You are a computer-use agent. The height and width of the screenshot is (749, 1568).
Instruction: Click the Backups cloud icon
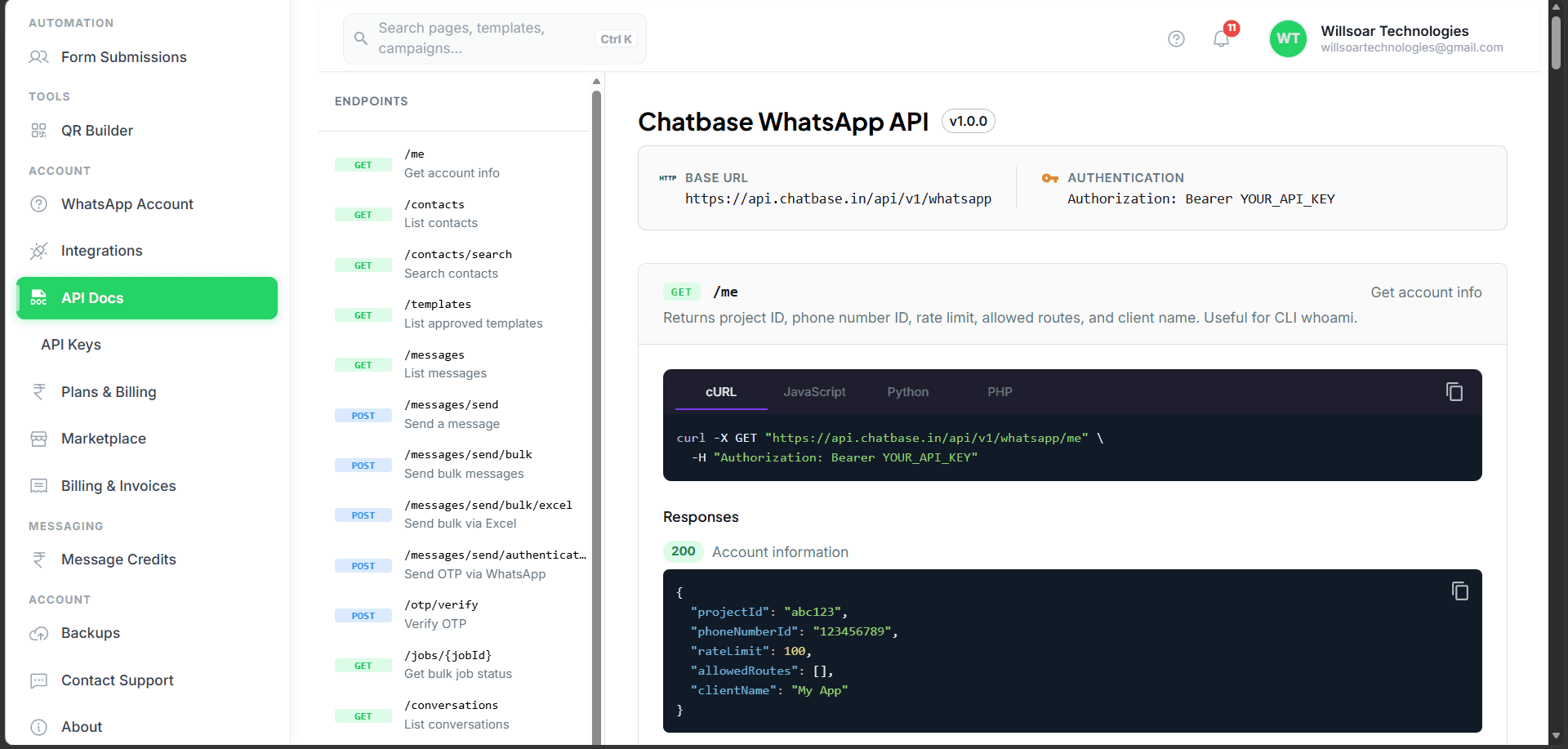tap(38, 633)
